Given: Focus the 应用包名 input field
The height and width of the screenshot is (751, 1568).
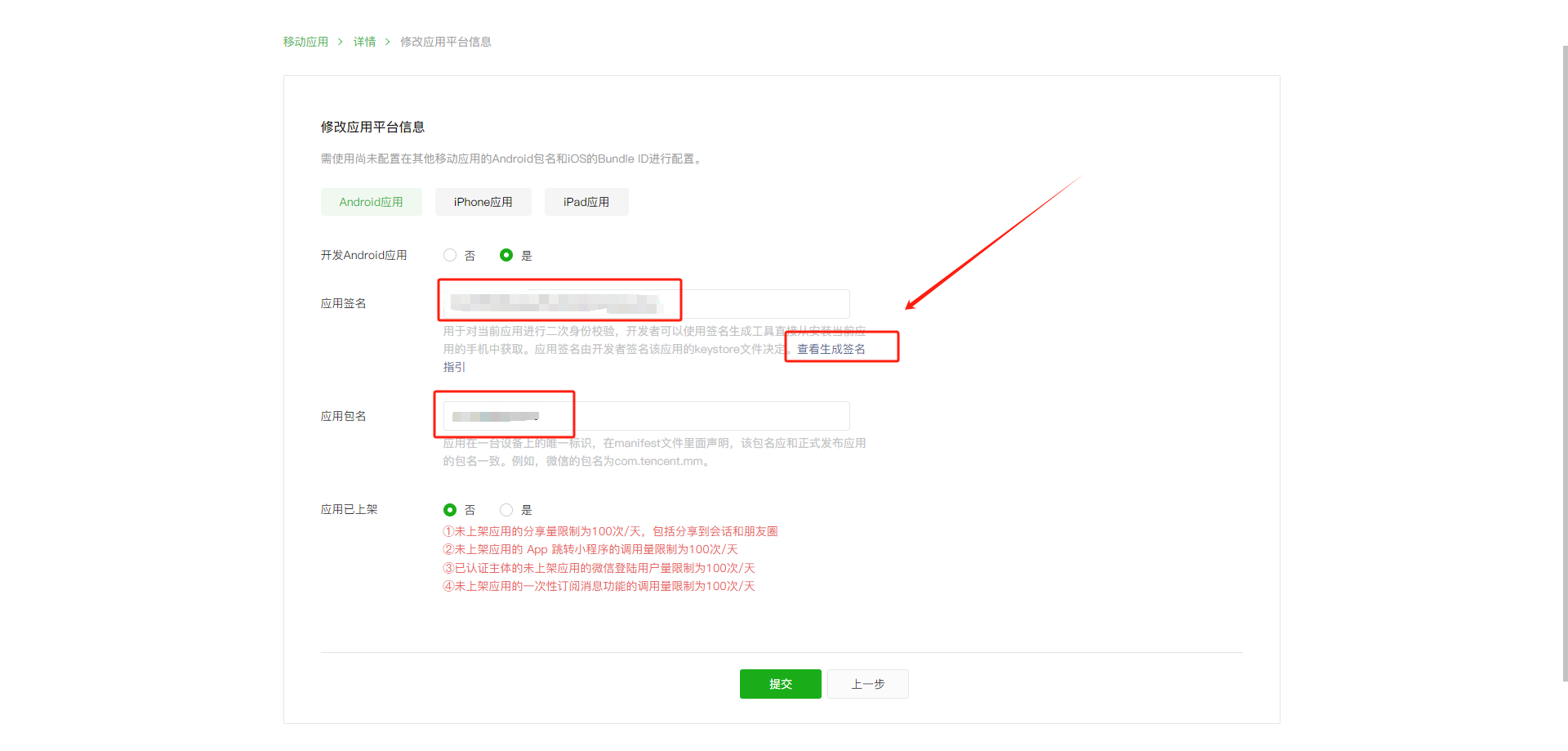Looking at the screenshot, I should [x=646, y=416].
